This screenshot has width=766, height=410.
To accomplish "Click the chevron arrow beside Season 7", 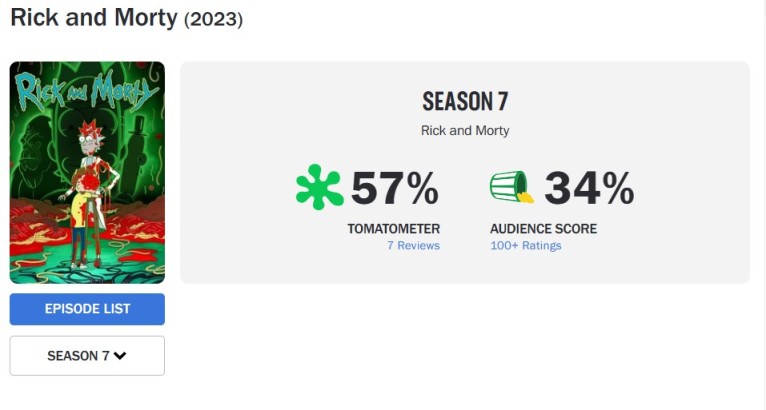I will point(120,356).
